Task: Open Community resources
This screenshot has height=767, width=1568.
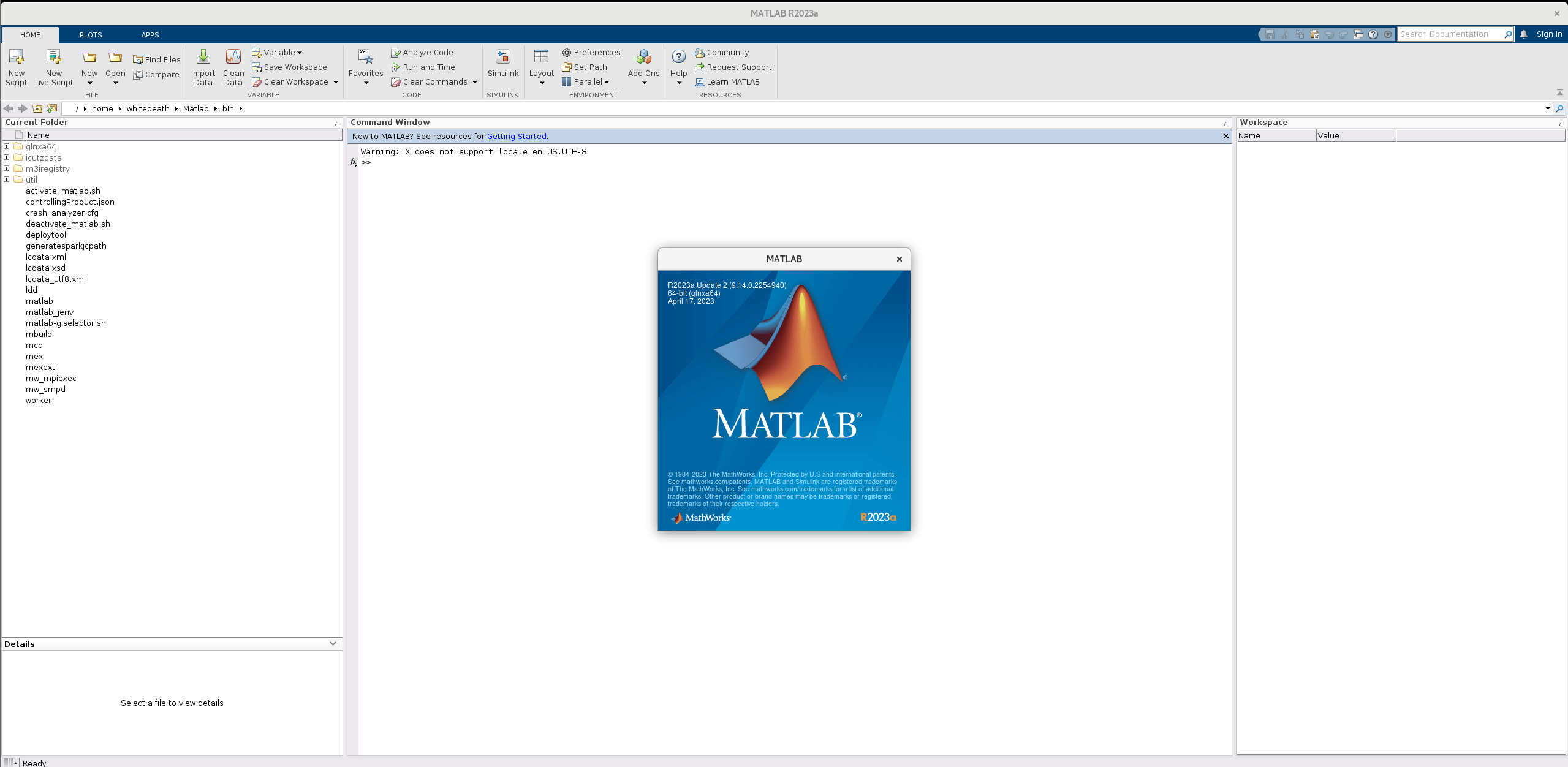Action: click(x=722, y=52)
